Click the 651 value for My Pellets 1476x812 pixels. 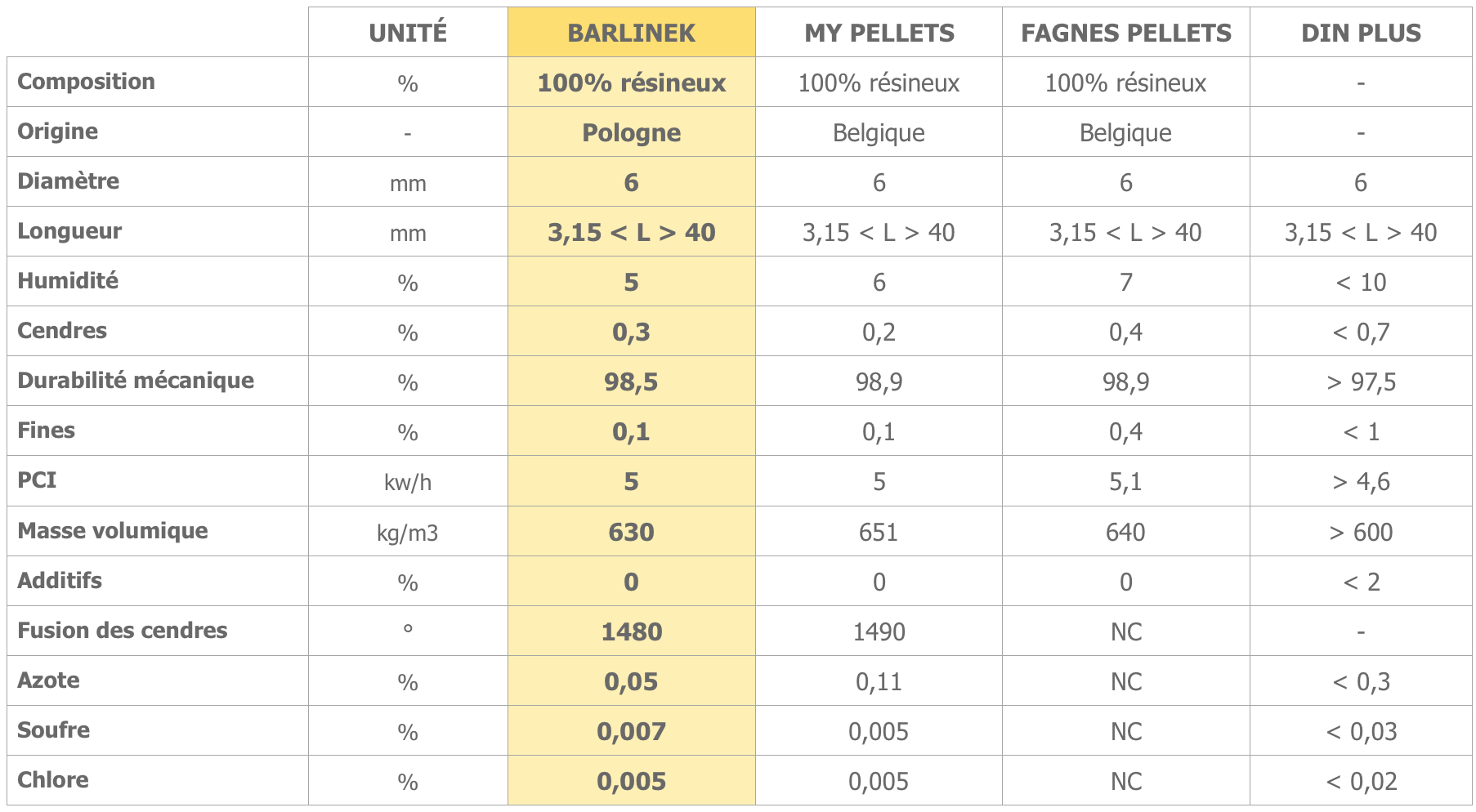tap(879, 532)
